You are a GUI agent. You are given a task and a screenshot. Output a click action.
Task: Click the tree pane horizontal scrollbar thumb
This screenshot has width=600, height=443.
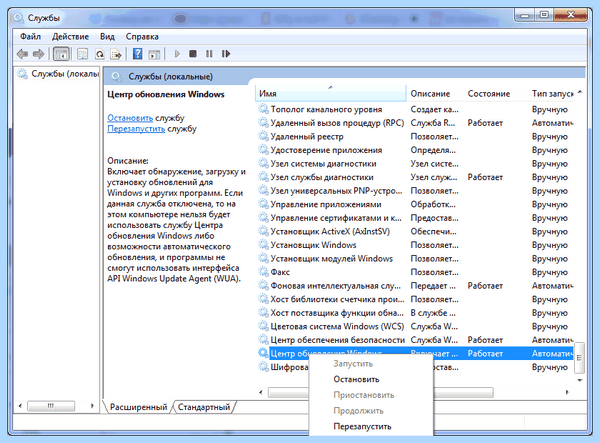(51, 406)
